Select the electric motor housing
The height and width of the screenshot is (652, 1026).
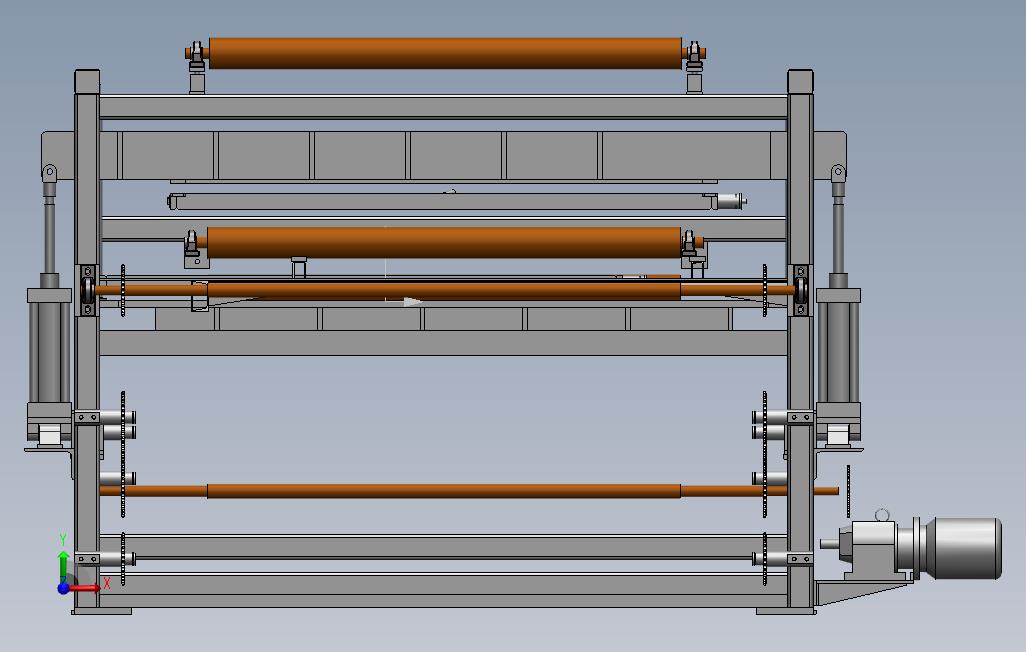(962, 548)
